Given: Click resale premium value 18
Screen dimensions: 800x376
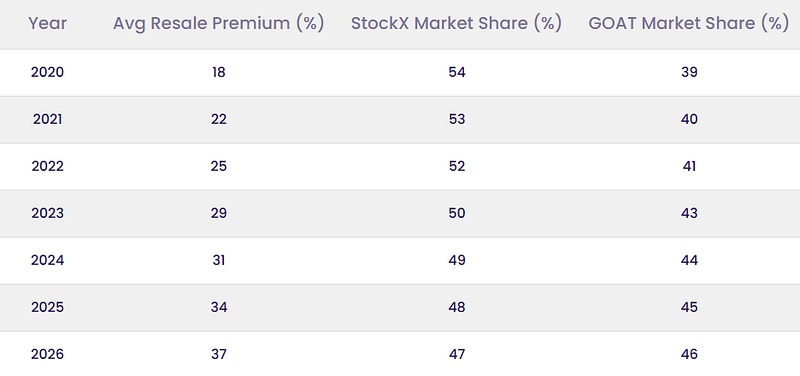Looking at the screenshot, I should 218,72.
